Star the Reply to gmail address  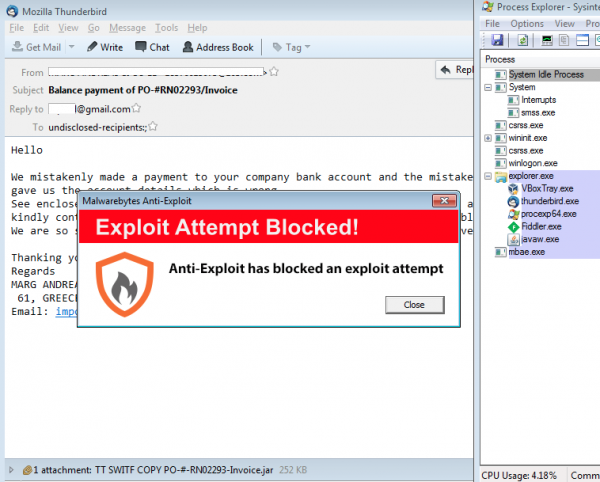[x=136, y=109]
